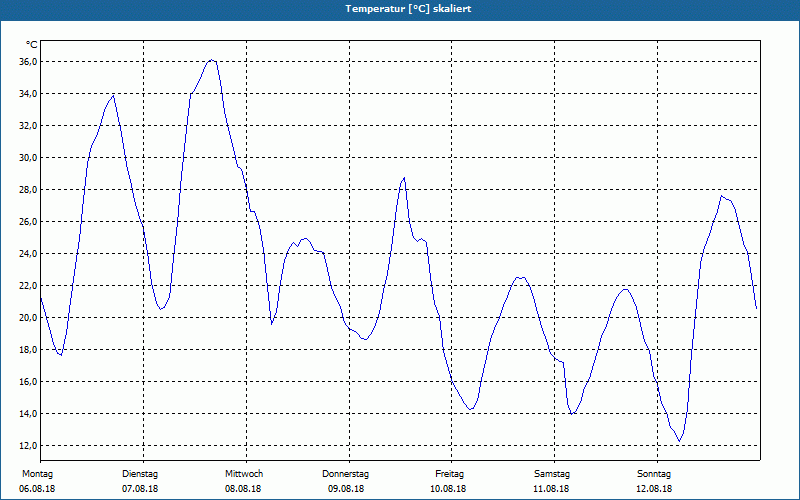
Task: Click the Montag day label
Action: pos(37,474)
